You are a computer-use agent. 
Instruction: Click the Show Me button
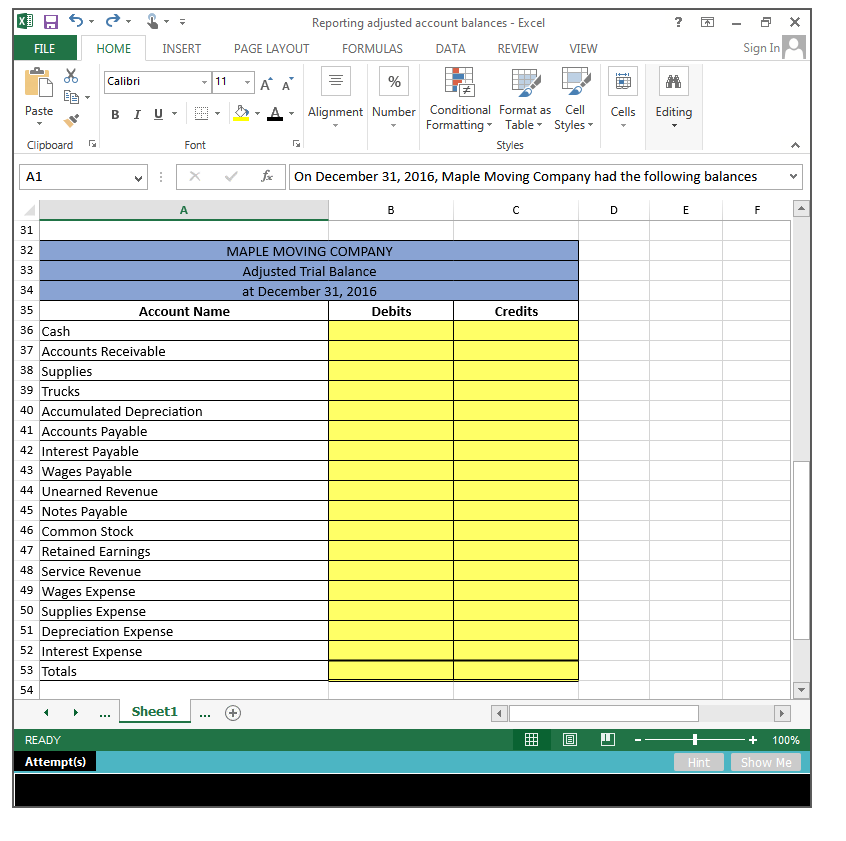point(766,762)
